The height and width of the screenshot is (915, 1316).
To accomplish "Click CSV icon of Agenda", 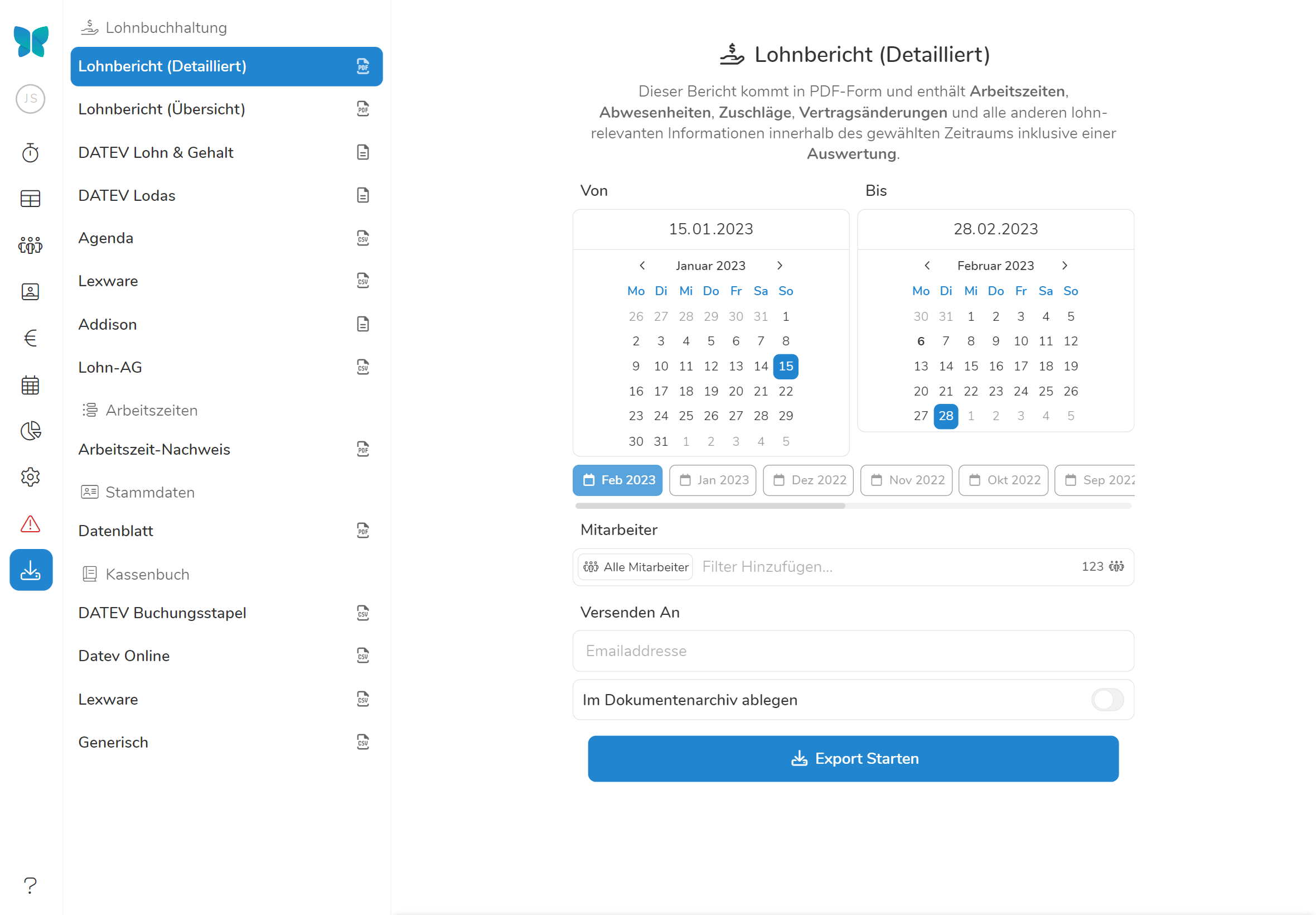I will coord(362,238).
